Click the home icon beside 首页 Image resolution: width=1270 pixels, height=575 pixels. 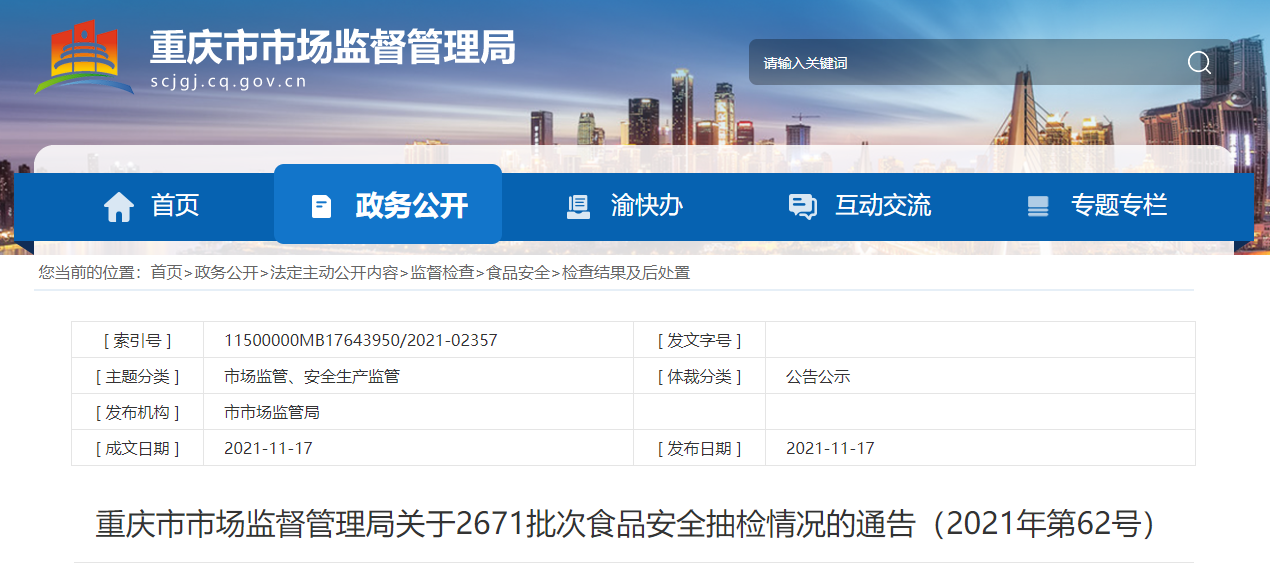point(119,206)
